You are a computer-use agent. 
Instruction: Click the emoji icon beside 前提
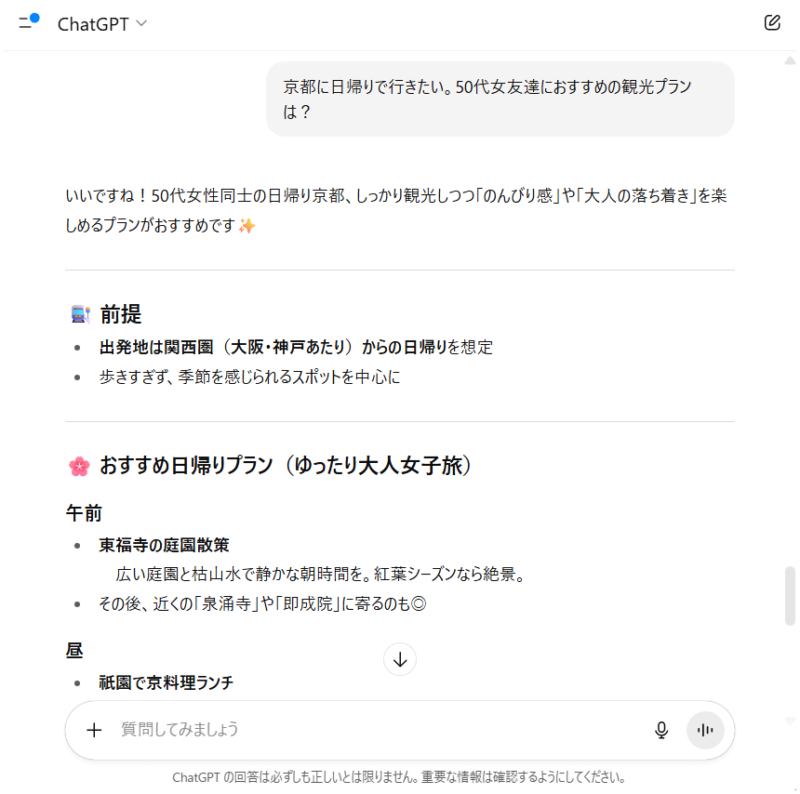(79, 315)
